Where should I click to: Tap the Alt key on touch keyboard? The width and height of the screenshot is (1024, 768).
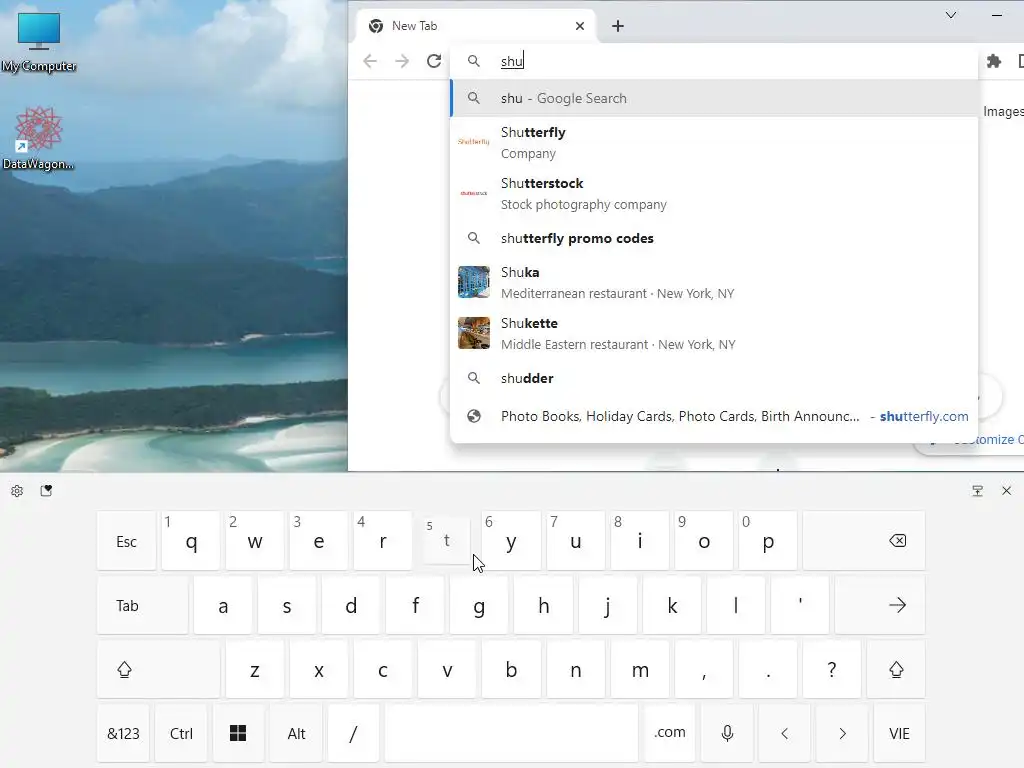click(296, 733)
